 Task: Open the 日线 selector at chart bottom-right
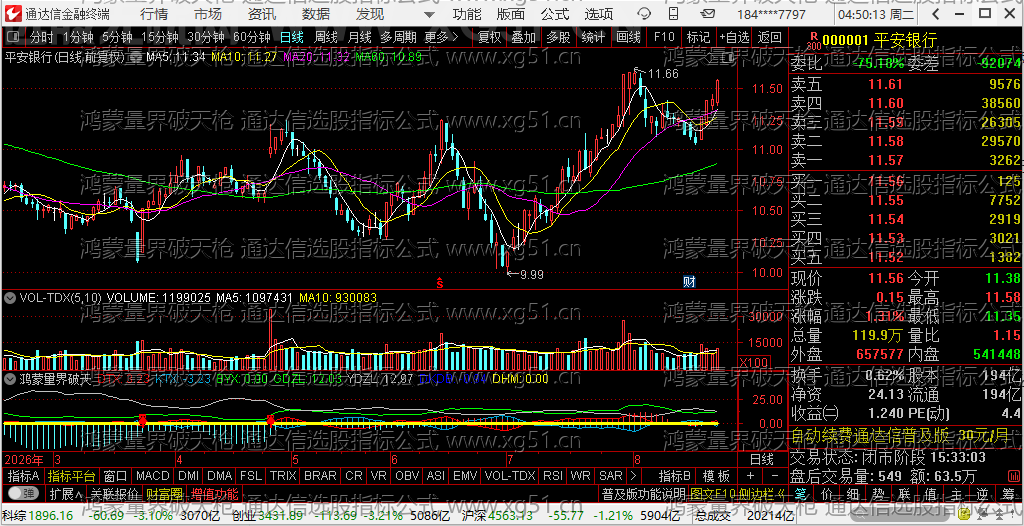761,459
